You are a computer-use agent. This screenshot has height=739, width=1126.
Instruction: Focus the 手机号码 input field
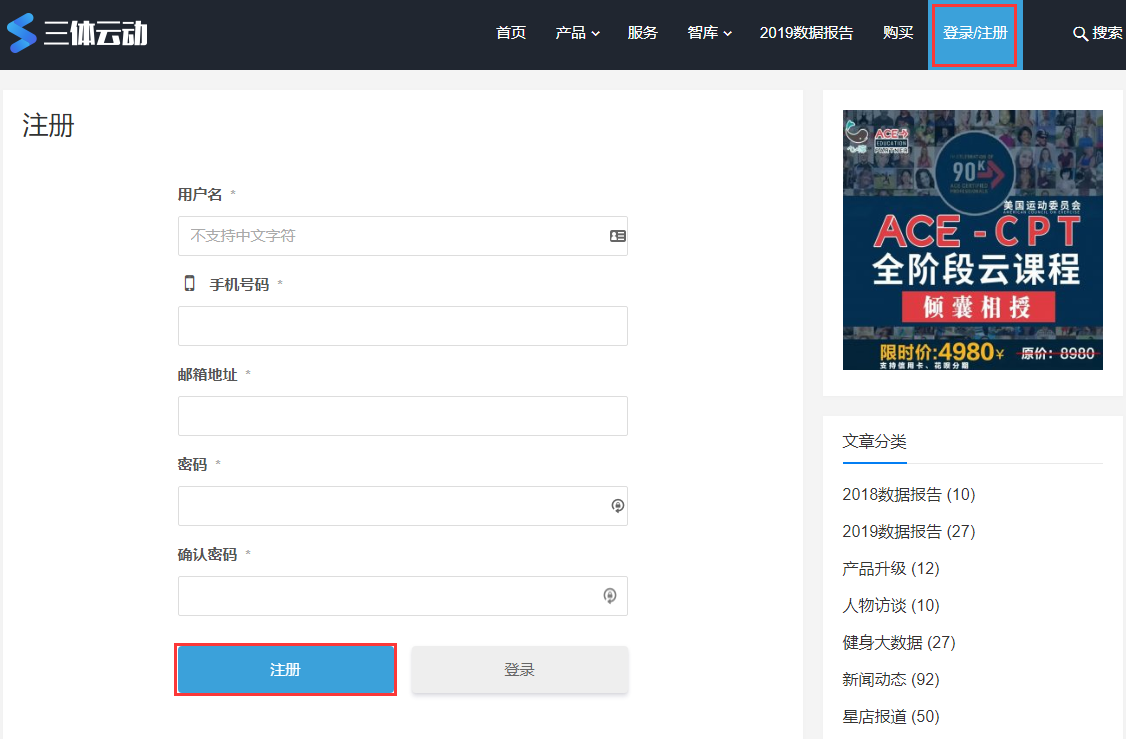tap(403, 326)
